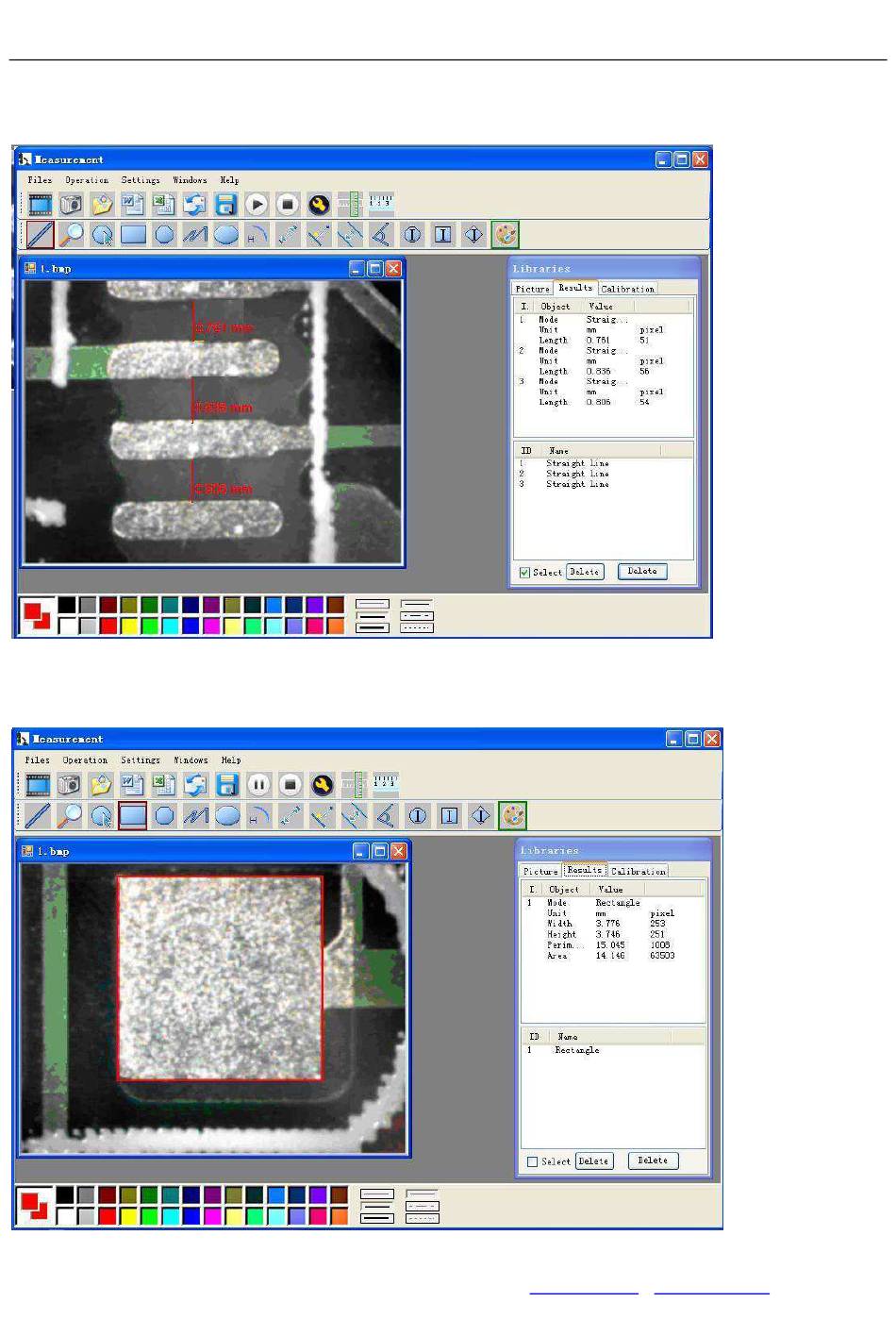Open the Settings menu in lower window
This screenshot has width=896, height=1319.
(x=141, y=760)
